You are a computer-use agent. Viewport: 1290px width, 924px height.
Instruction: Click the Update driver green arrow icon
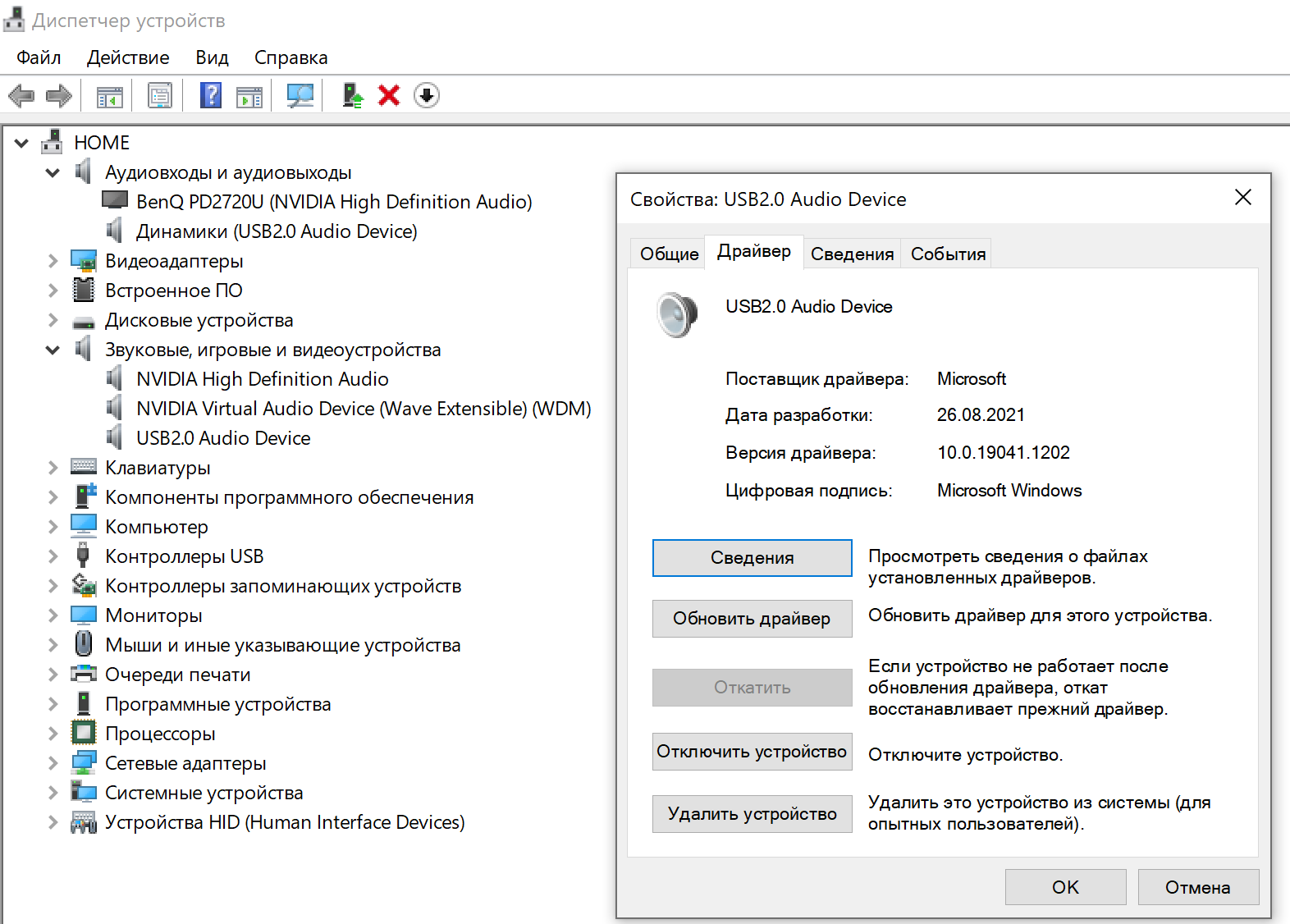(353, 95)
